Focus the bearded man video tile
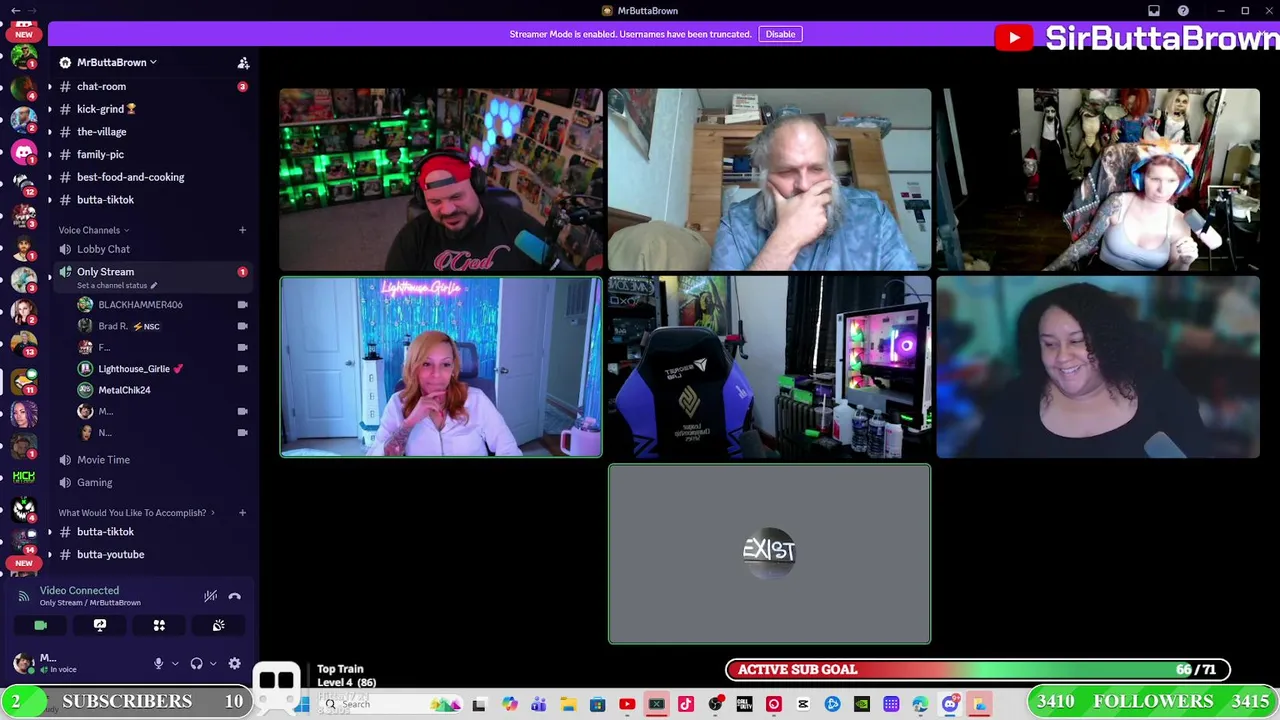1280x720 pixels. click(769, 179)
